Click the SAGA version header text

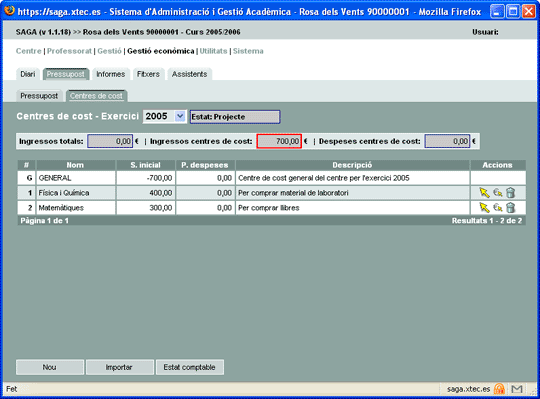pyautogui.click(x=128, y=32)
